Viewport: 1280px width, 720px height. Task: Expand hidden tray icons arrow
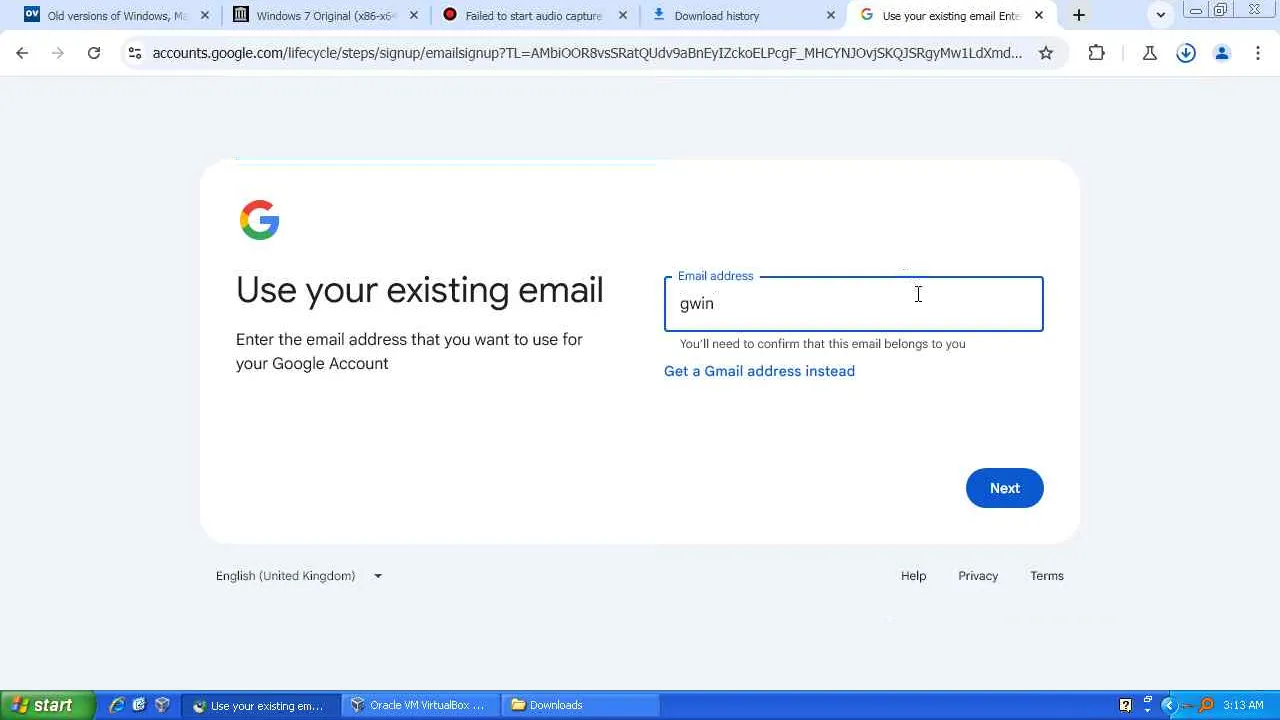[1167, 705]
